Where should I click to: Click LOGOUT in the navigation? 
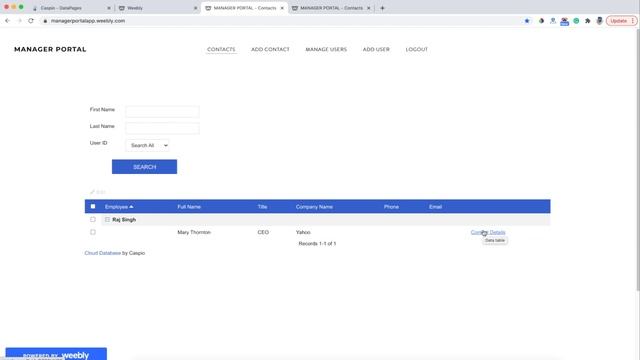click(x=417, y=49)
